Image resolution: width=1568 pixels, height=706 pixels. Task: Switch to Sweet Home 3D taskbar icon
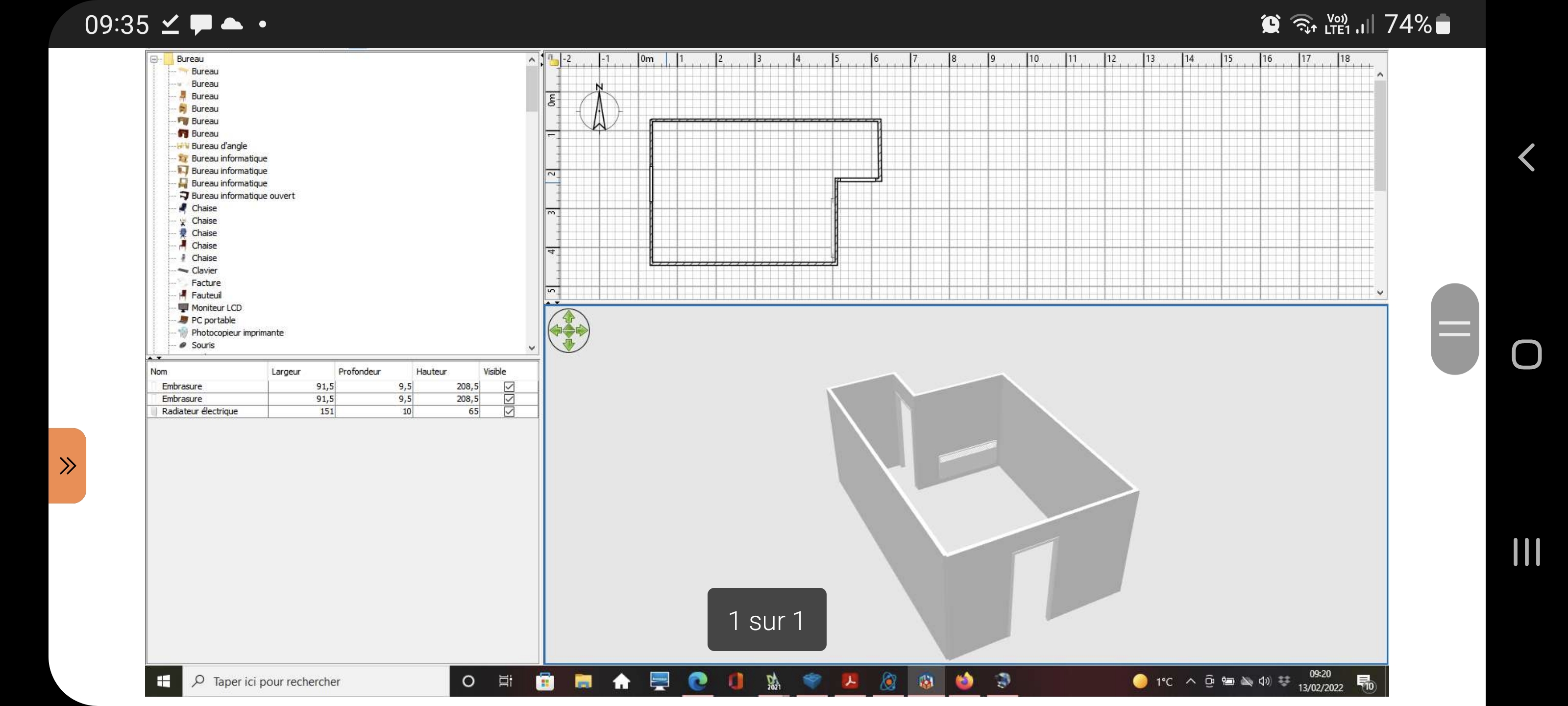(927, 681)
